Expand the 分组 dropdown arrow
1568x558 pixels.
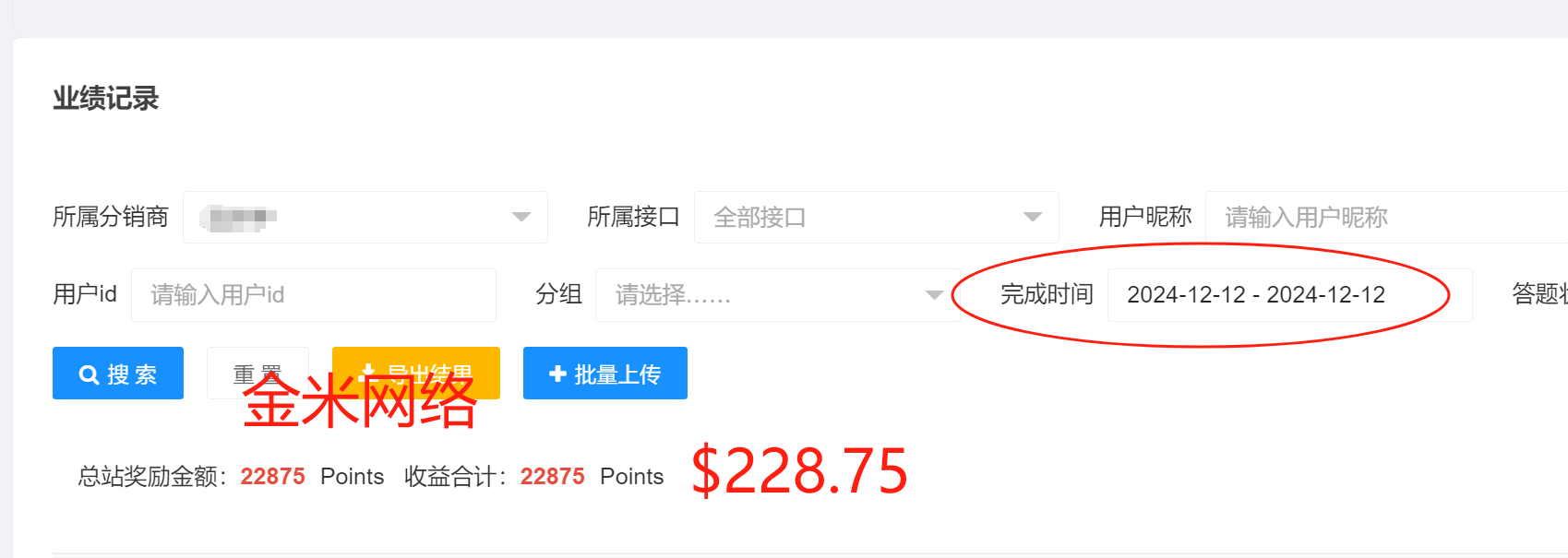(x=934, y=295)
